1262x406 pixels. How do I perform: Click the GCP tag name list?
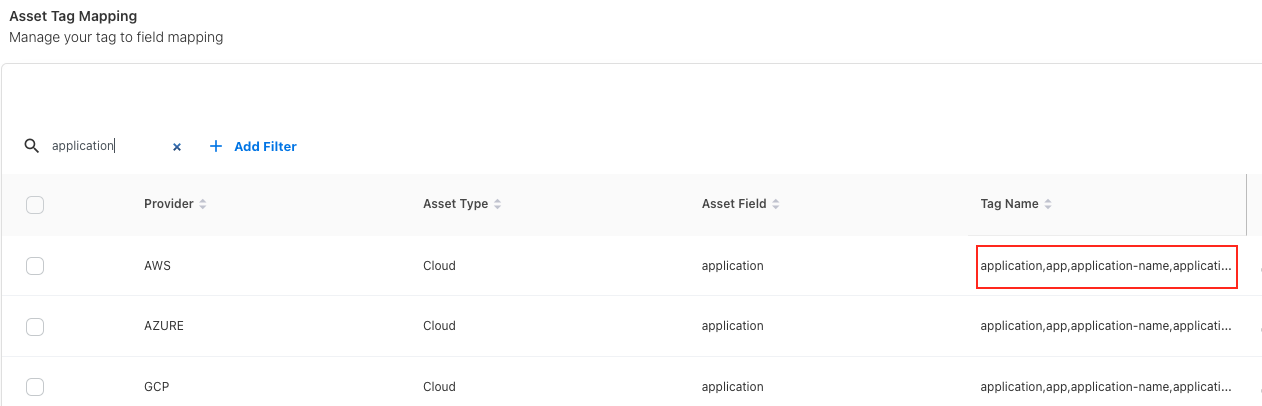(x=1106, y=386)
